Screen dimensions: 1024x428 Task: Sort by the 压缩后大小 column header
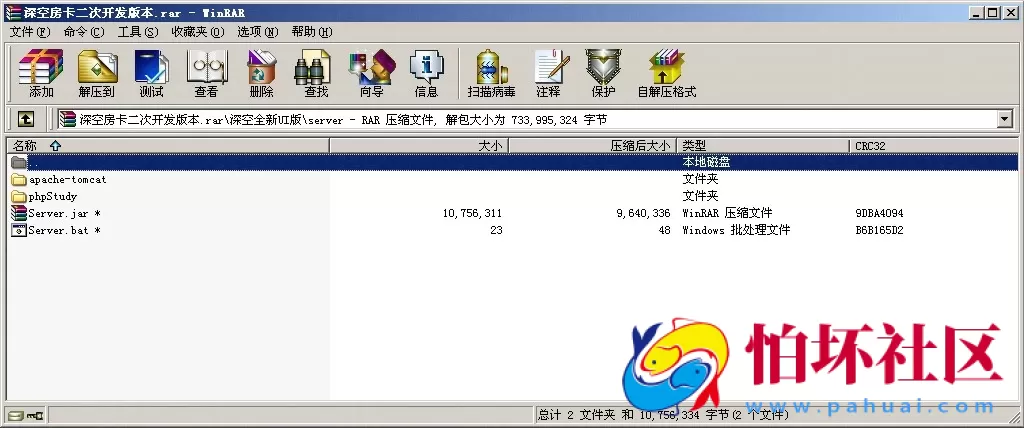click(592, 146)
